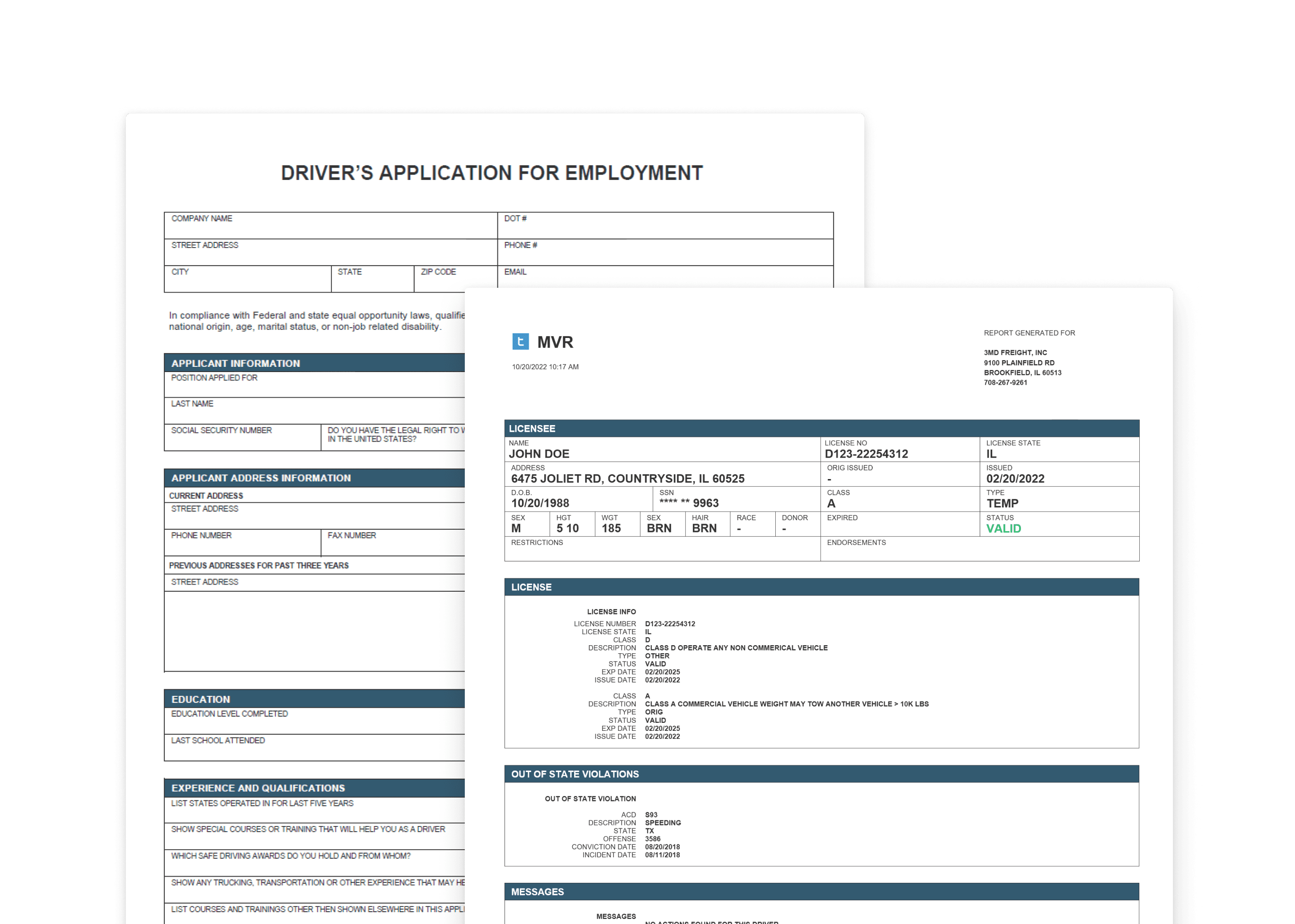Click the blue MVR logo icon
This screenshot has width=1295, height=924.
(520, 341)
